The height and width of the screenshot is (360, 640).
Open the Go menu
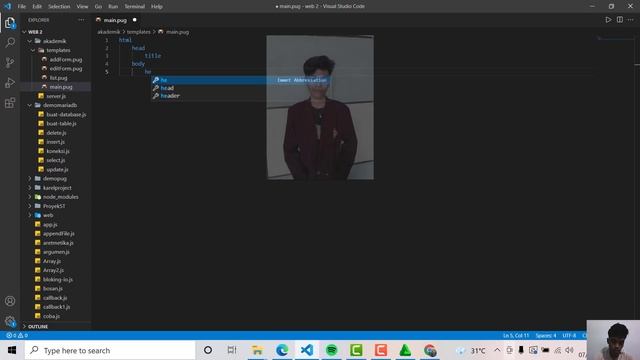(x=98, y=7)
